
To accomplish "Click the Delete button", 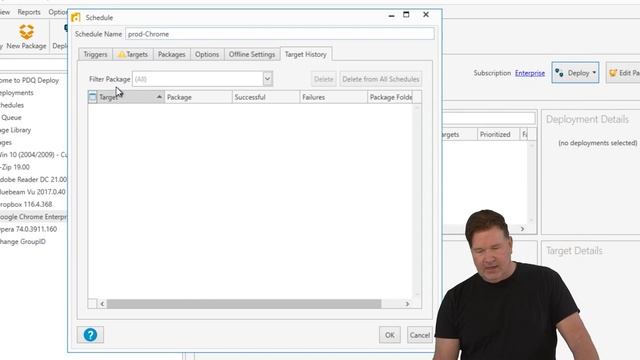I will pyautogui.click(x=324, y=79).
